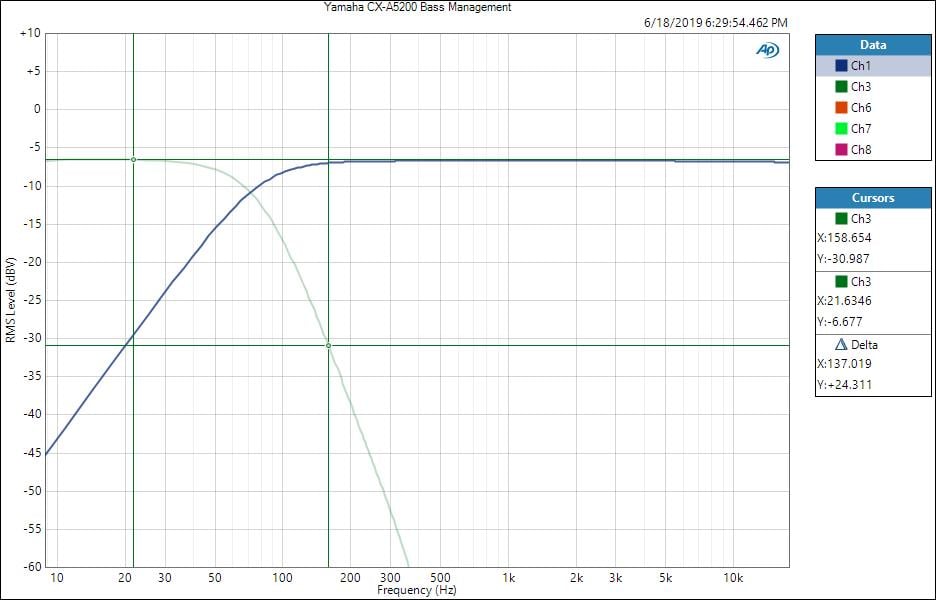
Task: Select the Ch8 entry in Data legend
Action: pyautogui.click(x=861, y=150)
